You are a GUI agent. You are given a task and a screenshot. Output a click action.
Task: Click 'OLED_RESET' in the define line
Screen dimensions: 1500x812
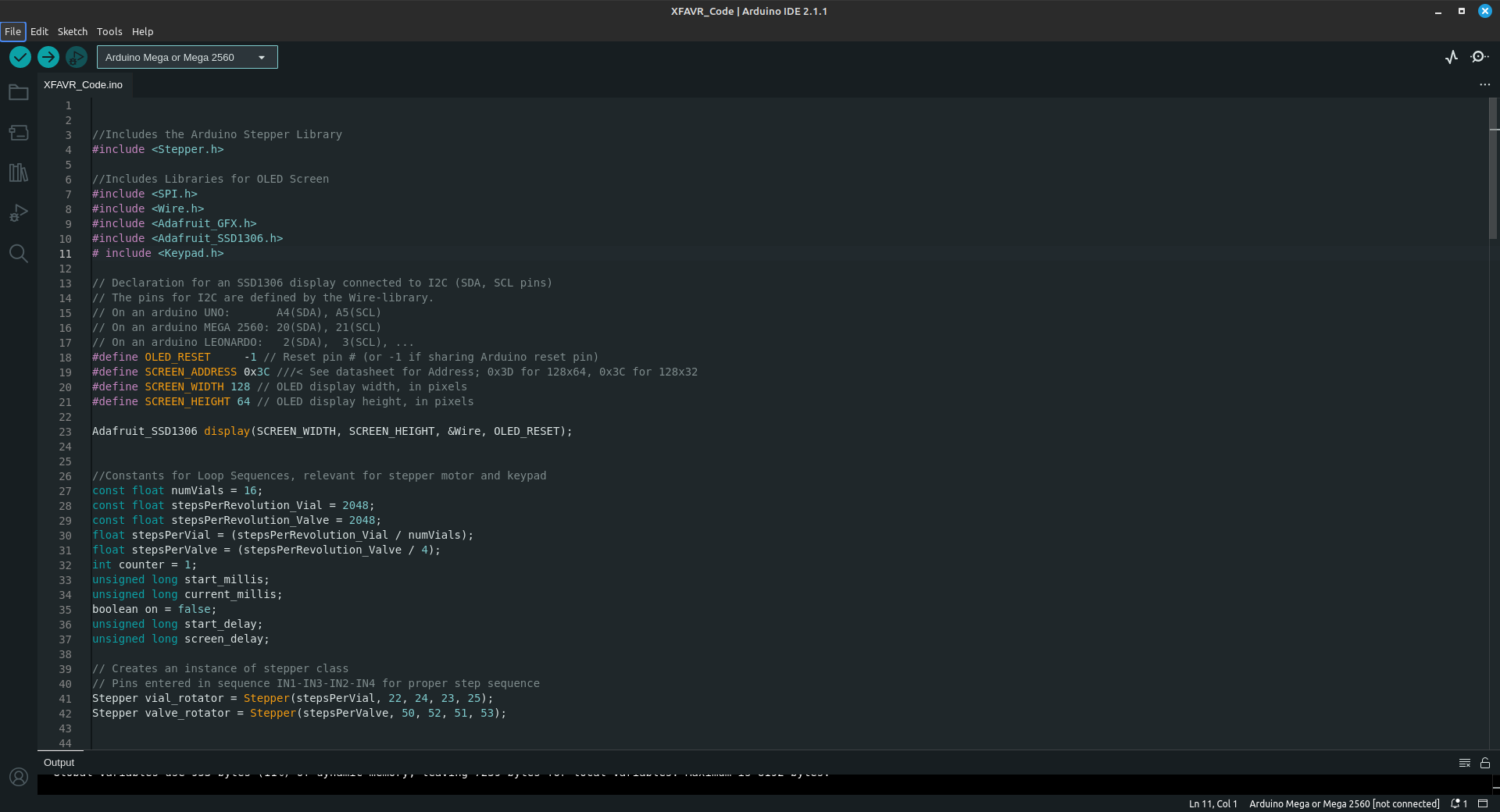pyautogui.click(x=177, y=357)
